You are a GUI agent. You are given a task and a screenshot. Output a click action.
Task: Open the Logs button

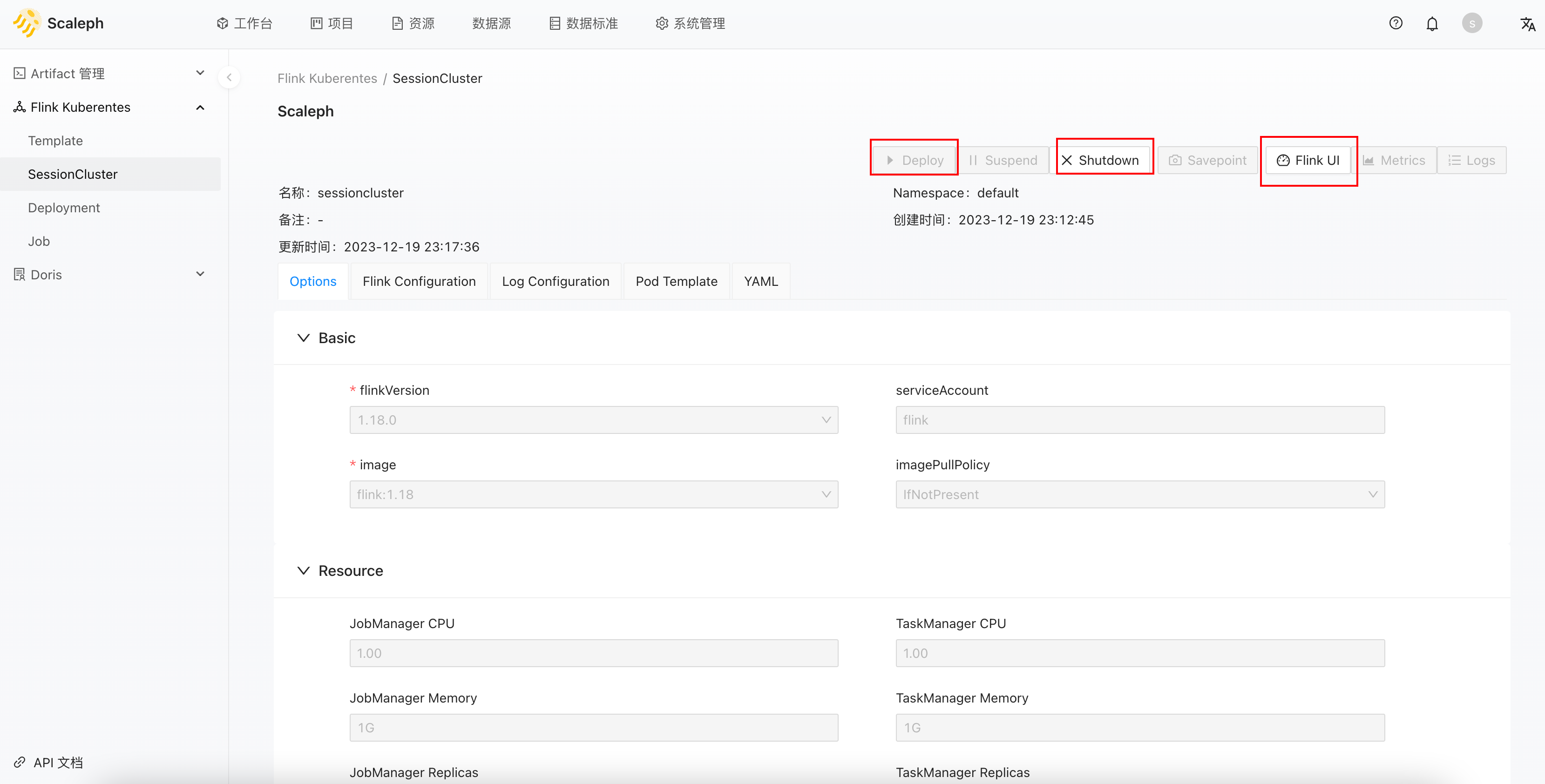click(x=1472, y=160)
